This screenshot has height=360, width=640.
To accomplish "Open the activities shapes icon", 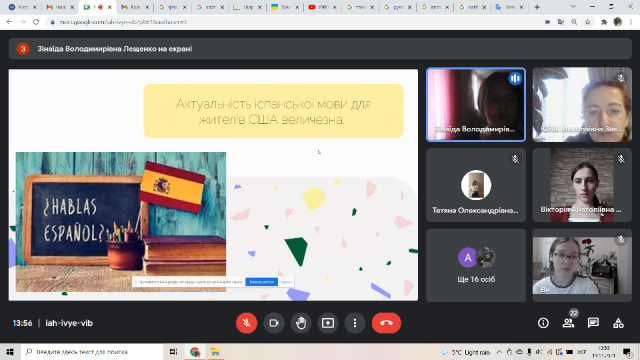I will coord(618,323).
